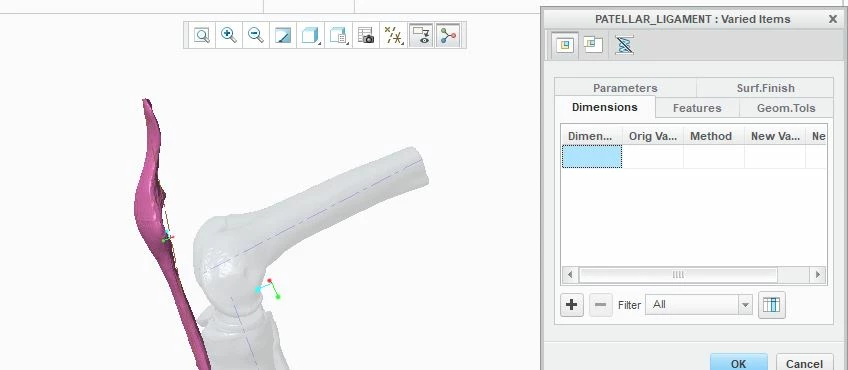
Task: Click the Orig Value column header
Action: pos(653,136)
